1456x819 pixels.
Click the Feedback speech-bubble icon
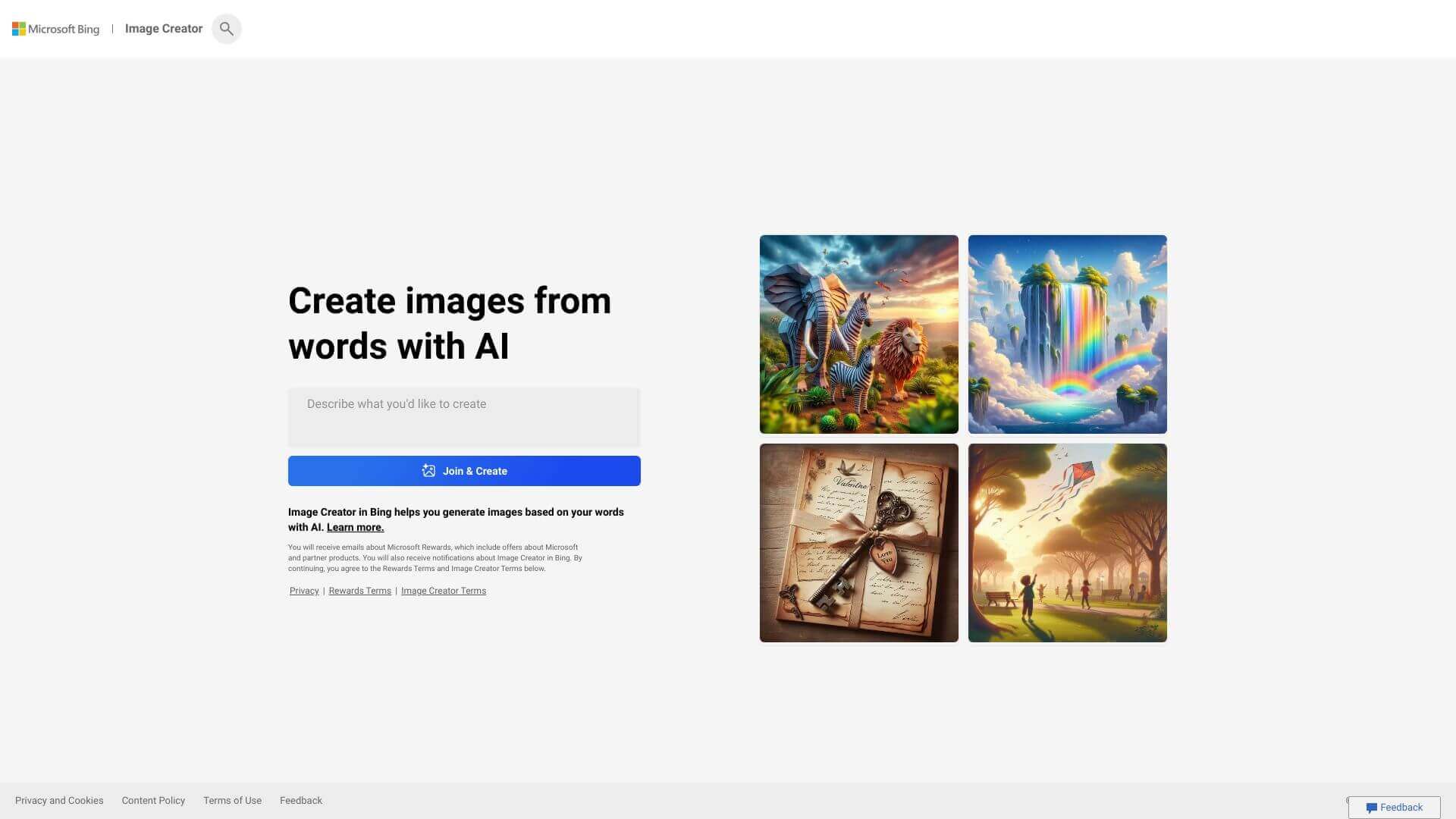click(x=1373, y=808)
